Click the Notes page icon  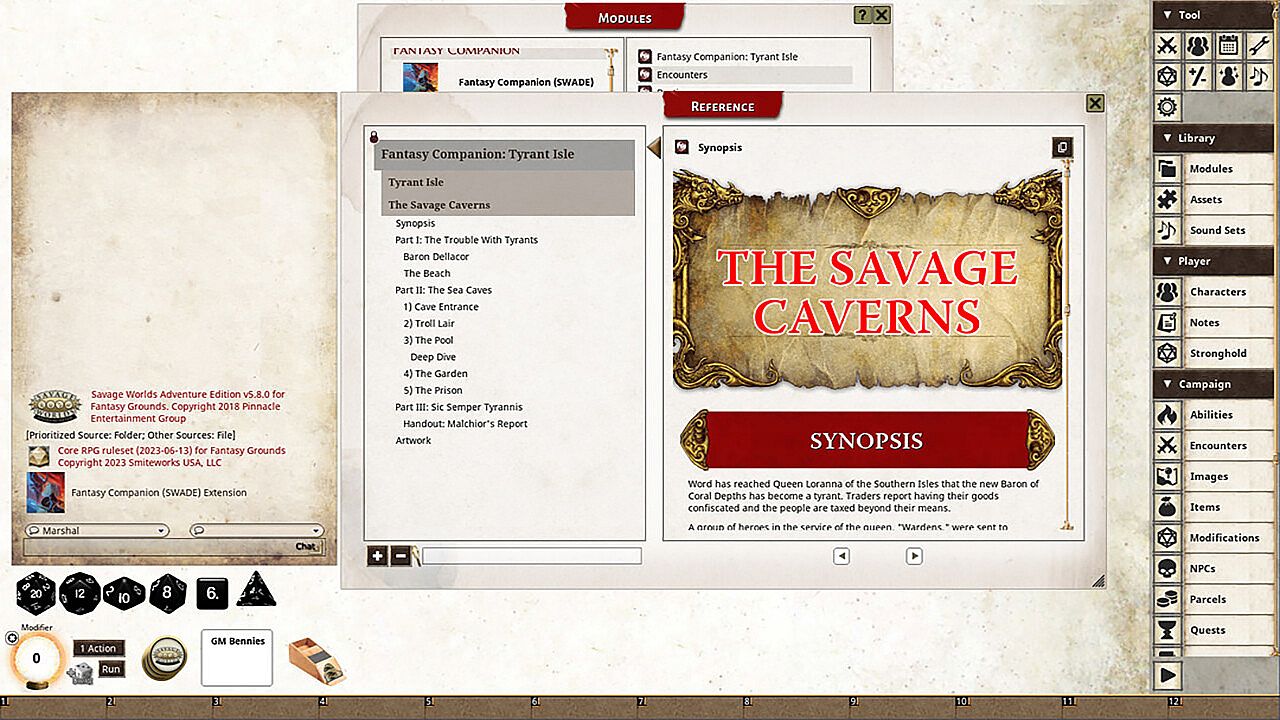point(1167,323)
